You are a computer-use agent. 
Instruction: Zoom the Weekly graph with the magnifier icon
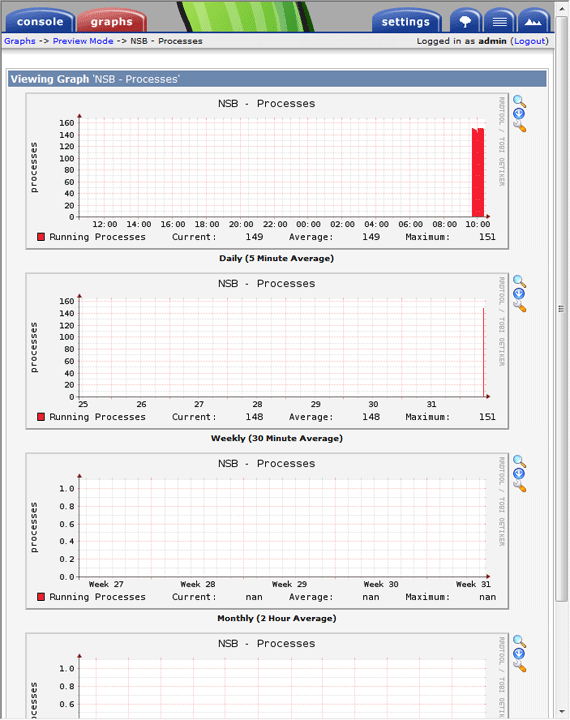point(519,281)
